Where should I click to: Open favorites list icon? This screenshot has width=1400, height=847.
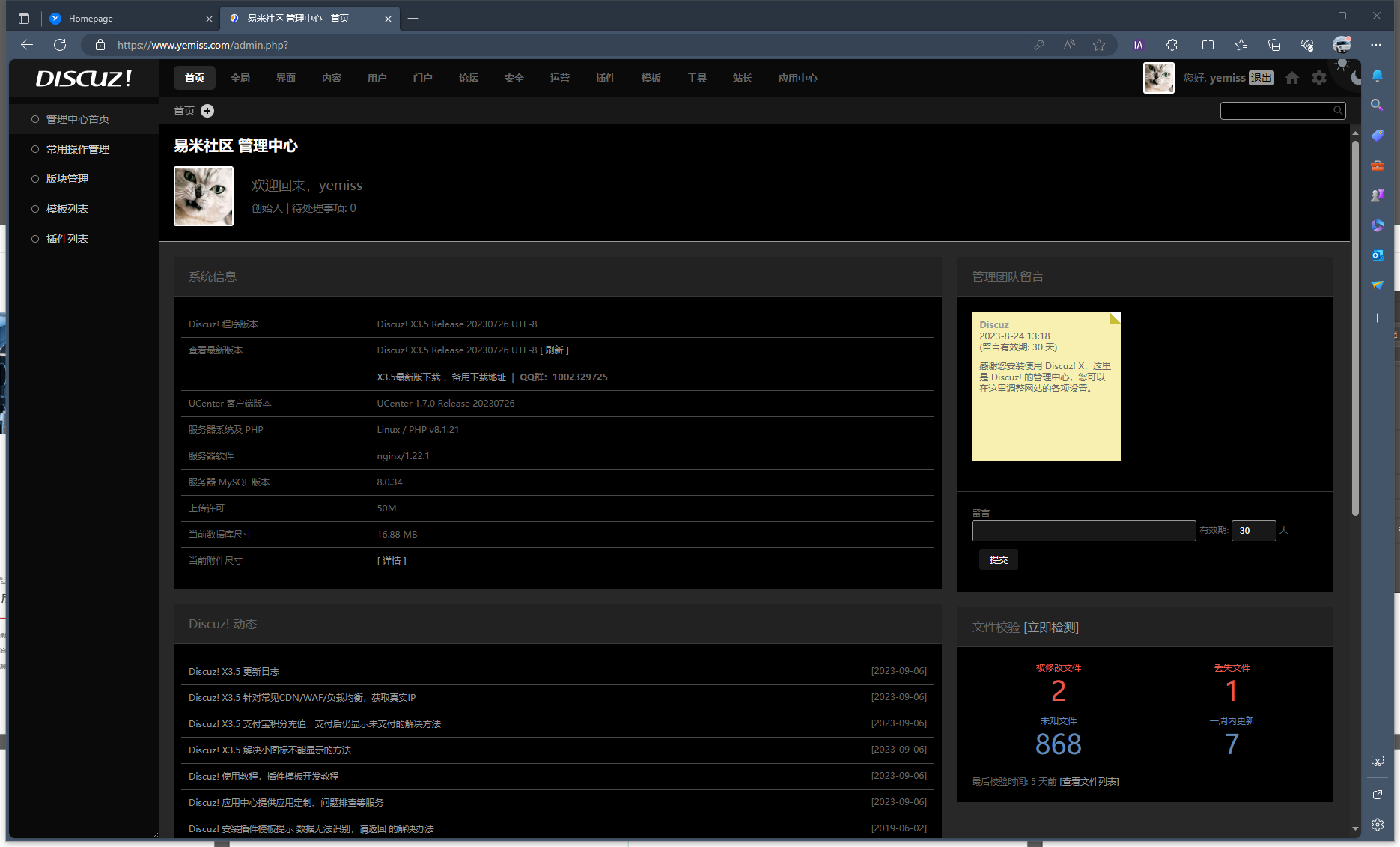pos(1241,45)
